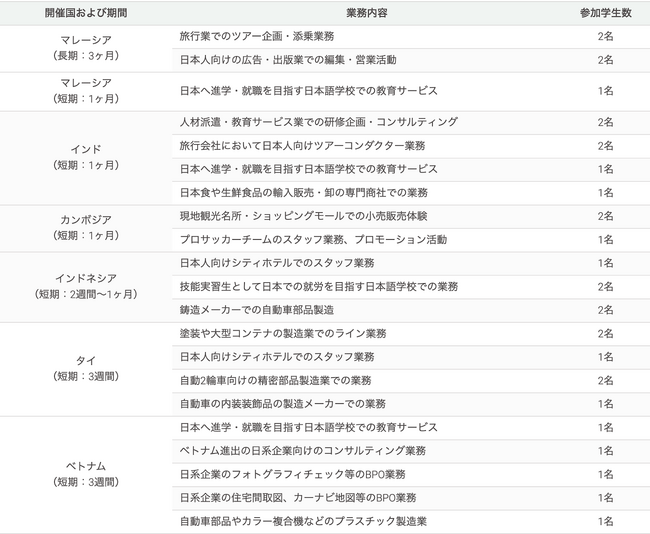The width and height of the screenshot is (650, 534).
Task: Click the インド (短期:1ヶ月) country cell
Action: (x=86, y=157)
